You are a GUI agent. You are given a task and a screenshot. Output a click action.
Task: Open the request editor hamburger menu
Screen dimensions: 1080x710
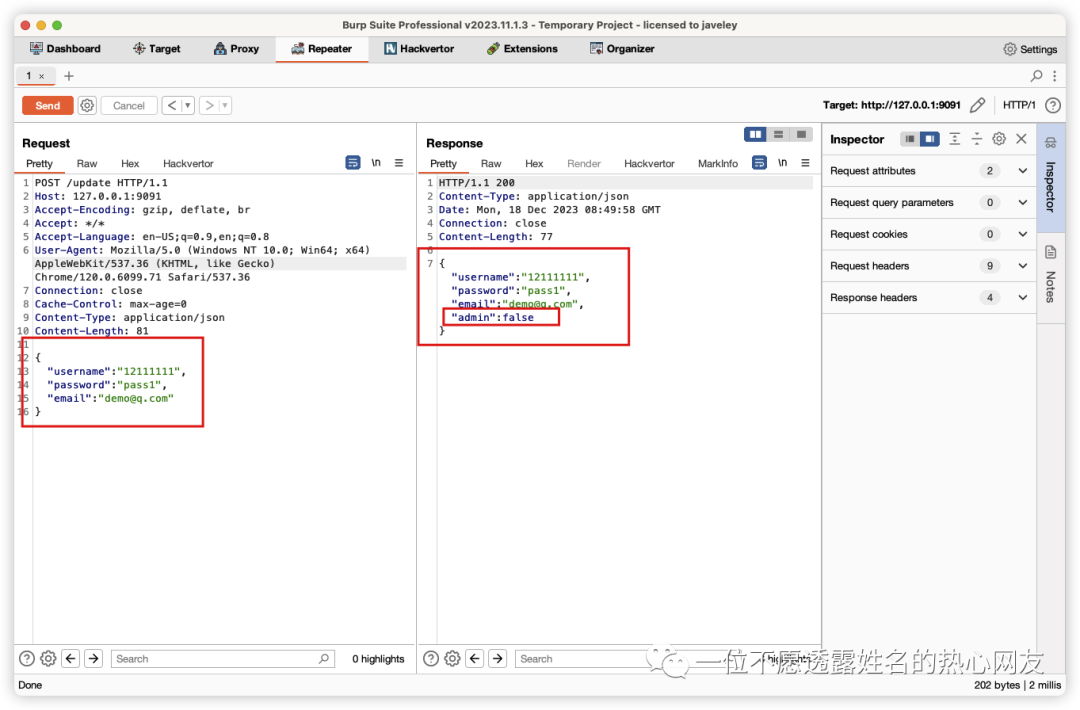tap(399, 163)
